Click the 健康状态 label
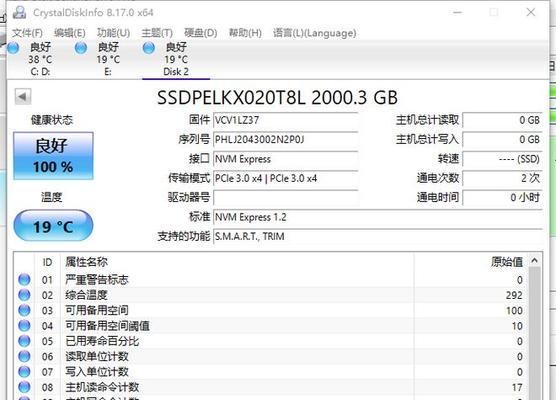Viewport: 556px width, 400px height. 51,120
